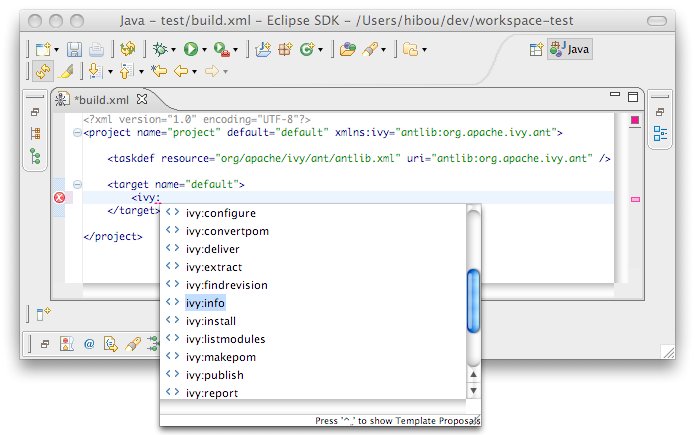Choose ivy:publish from the completion list
The height and width of the screenshot is (435, 695).
214,375
